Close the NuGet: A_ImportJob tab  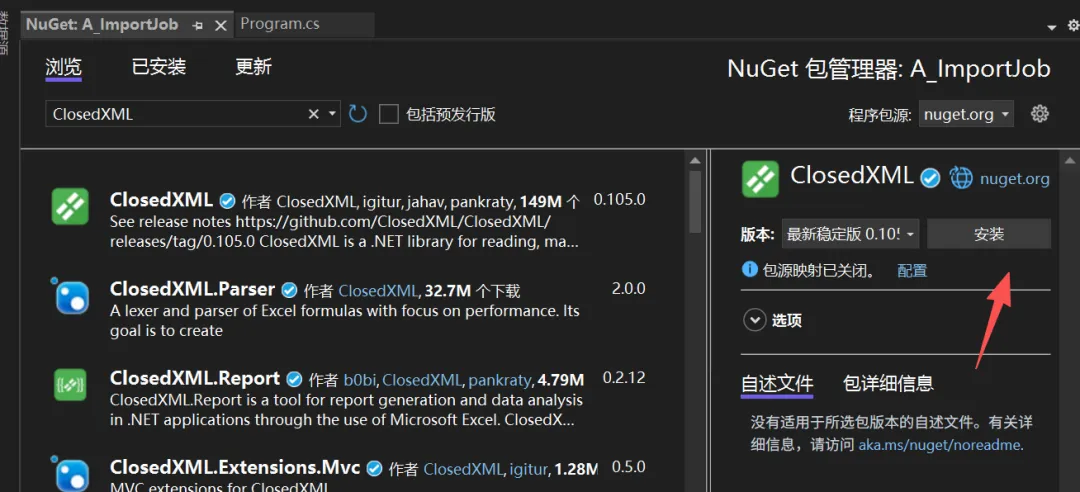point(220,25)
